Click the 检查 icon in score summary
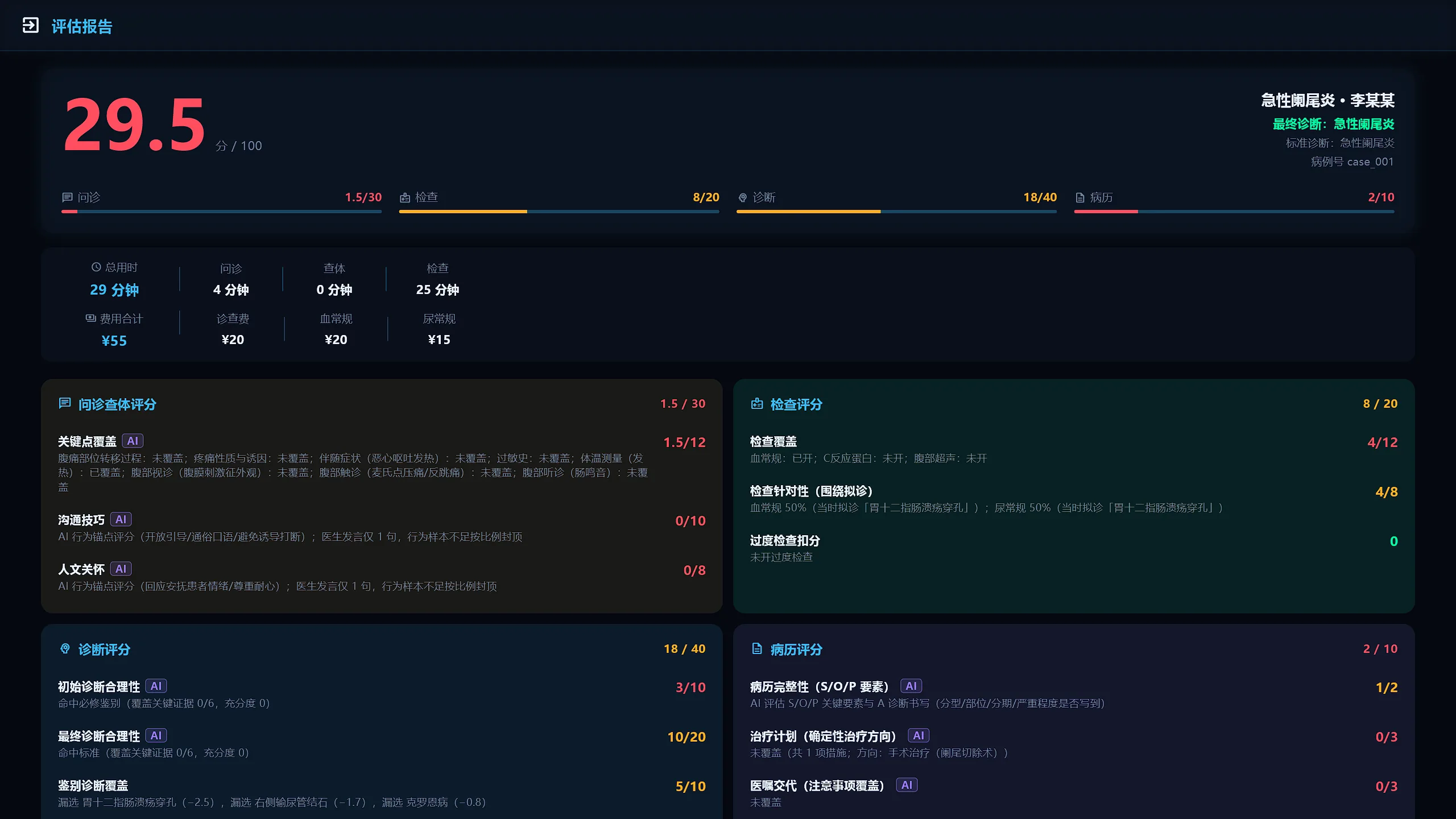The height and width of the screenshot is (819, 1456). click(404, 197)
